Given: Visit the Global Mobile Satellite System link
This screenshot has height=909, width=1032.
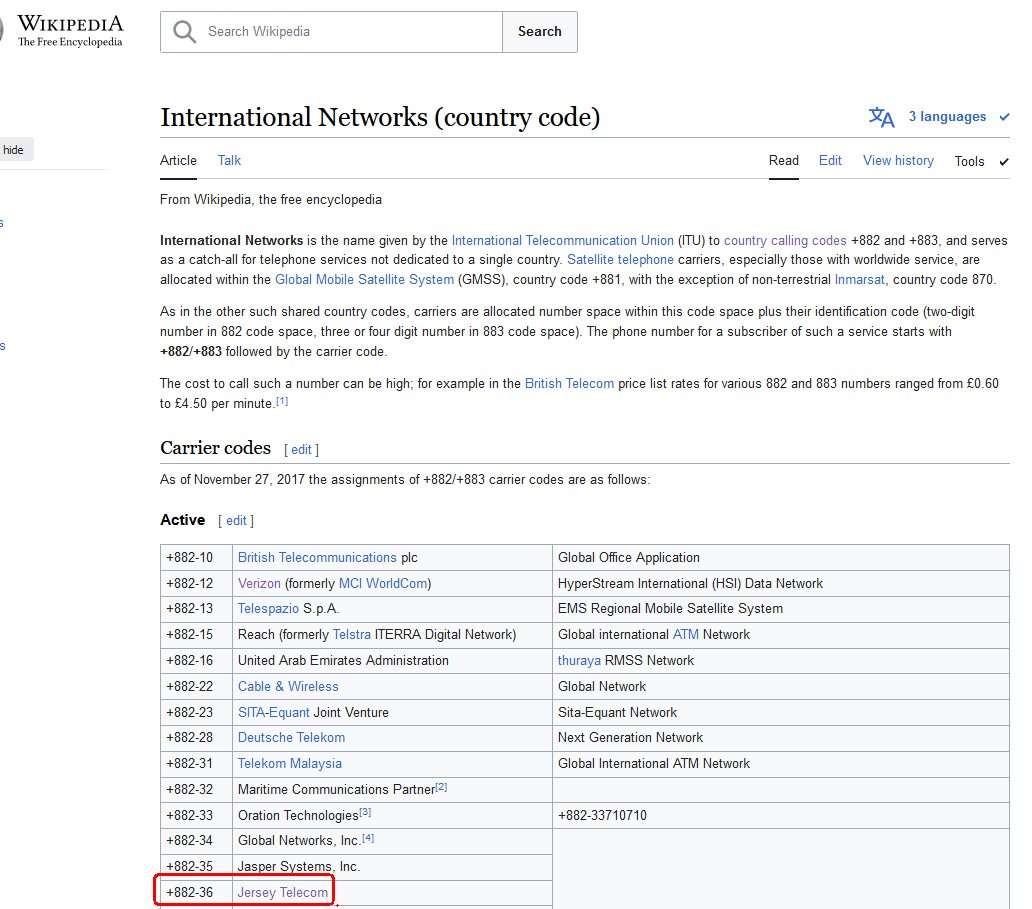Looking at the screenshot, I should [365, 279].
